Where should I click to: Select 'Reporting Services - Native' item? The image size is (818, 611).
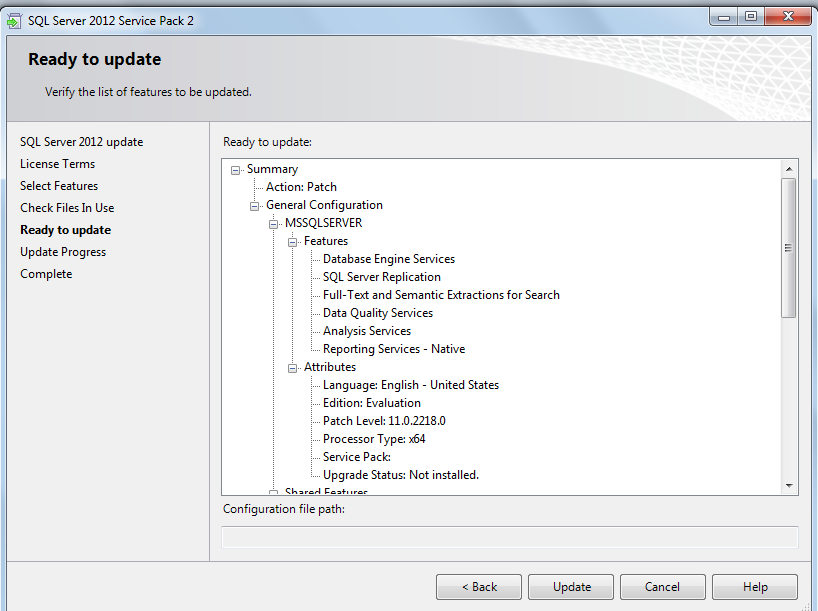click(394, 349)
